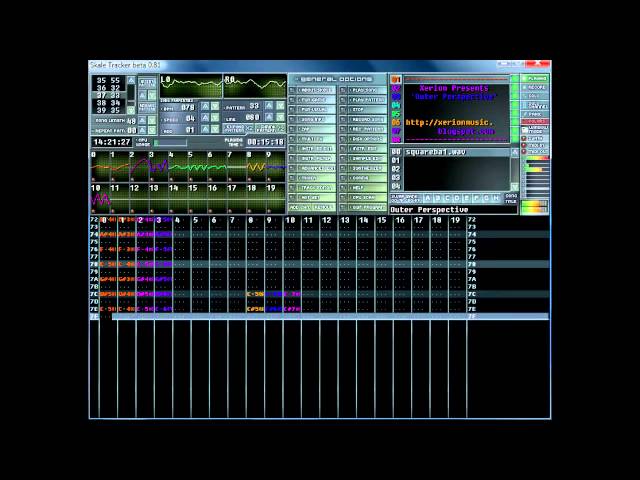
Task: Click the R0 right output oscilloscope
Action: (255, 86)
